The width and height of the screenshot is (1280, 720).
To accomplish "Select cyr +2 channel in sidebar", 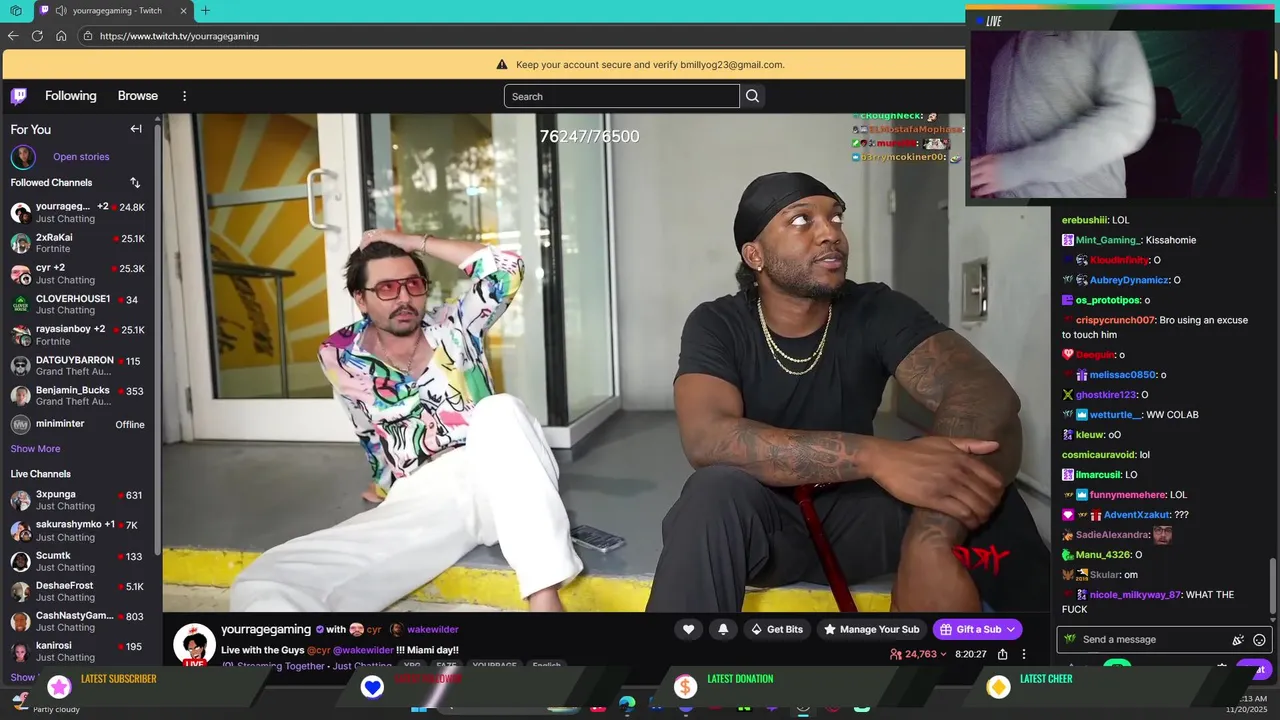I will click(x=77, y=274).
